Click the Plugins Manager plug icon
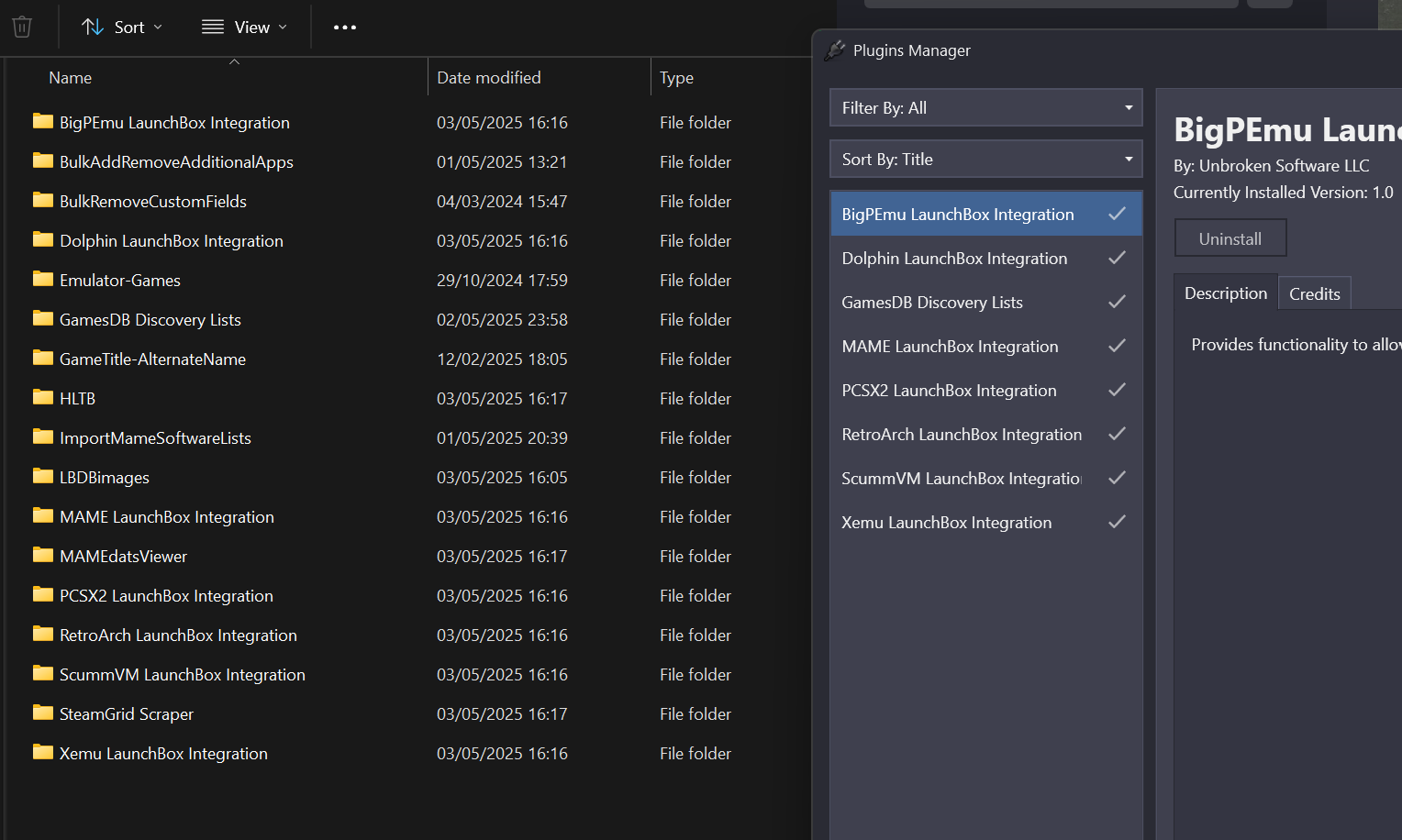This screenshot has width=1402, height=840. click(834, 50)
